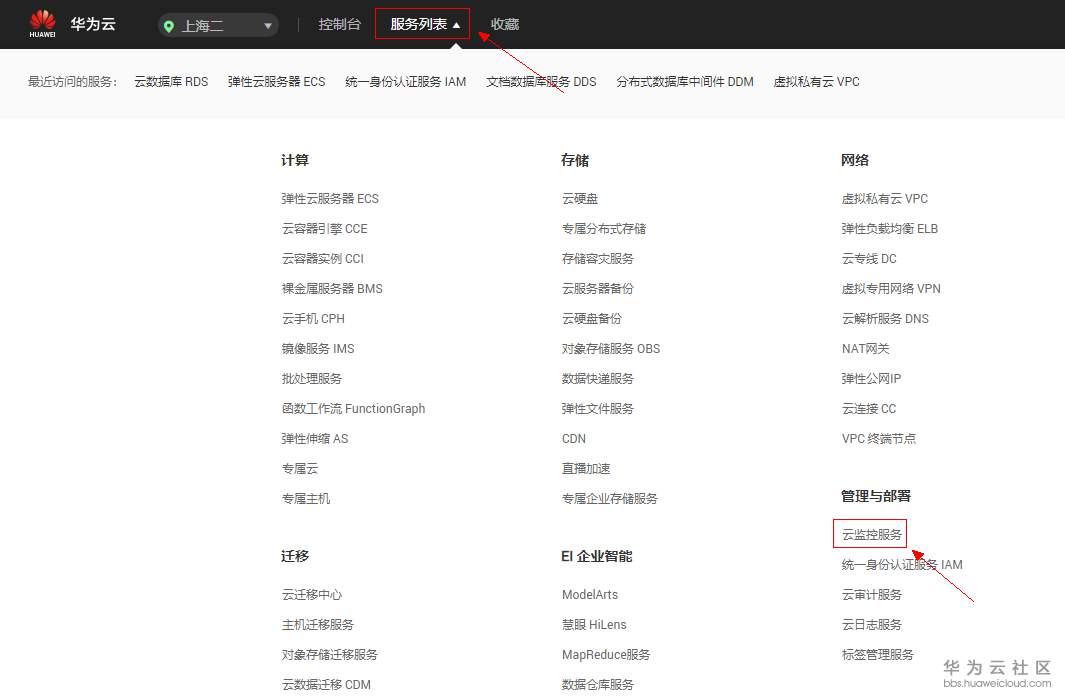Open 标签管理服务
This screenshot has width=1065, height=698.
(878, 655)
